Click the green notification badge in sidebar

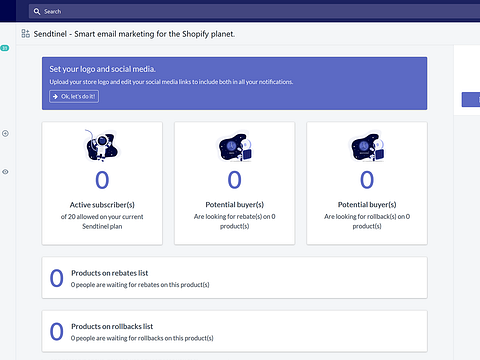tap(5, 48)
